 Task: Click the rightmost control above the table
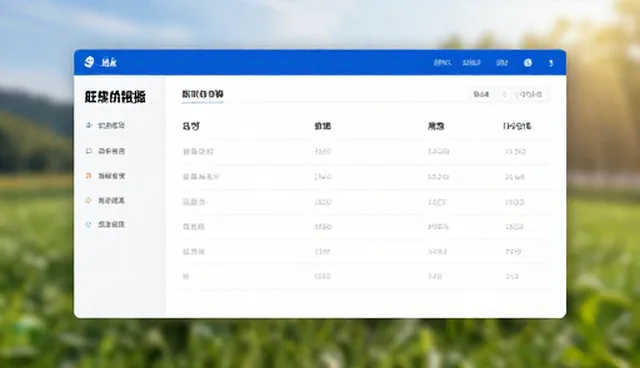pyautogui.click(x=529, y=94)
